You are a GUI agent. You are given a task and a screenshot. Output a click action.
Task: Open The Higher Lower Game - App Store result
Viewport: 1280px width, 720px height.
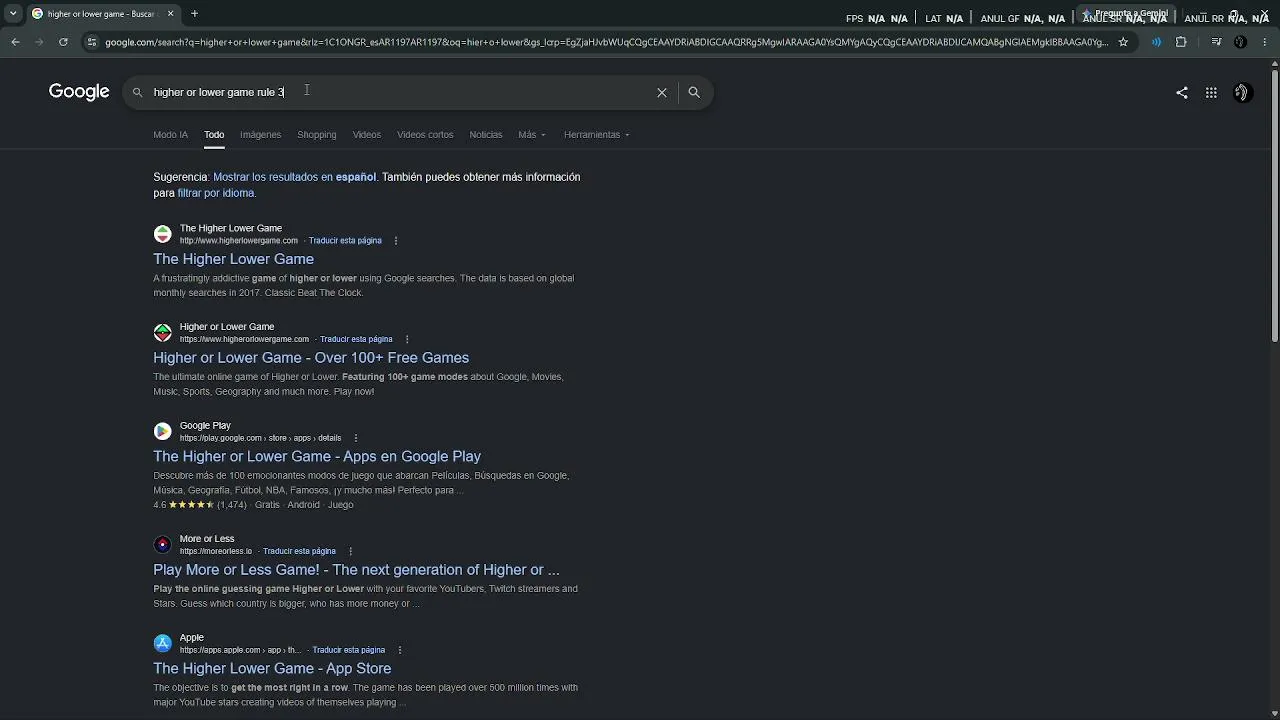pyautogui.click(x=272, y=668)
